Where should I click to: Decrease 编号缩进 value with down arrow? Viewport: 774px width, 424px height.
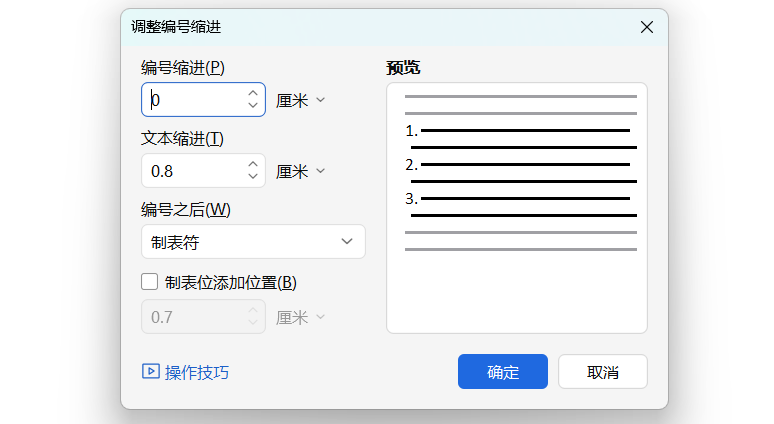[252, 106]
